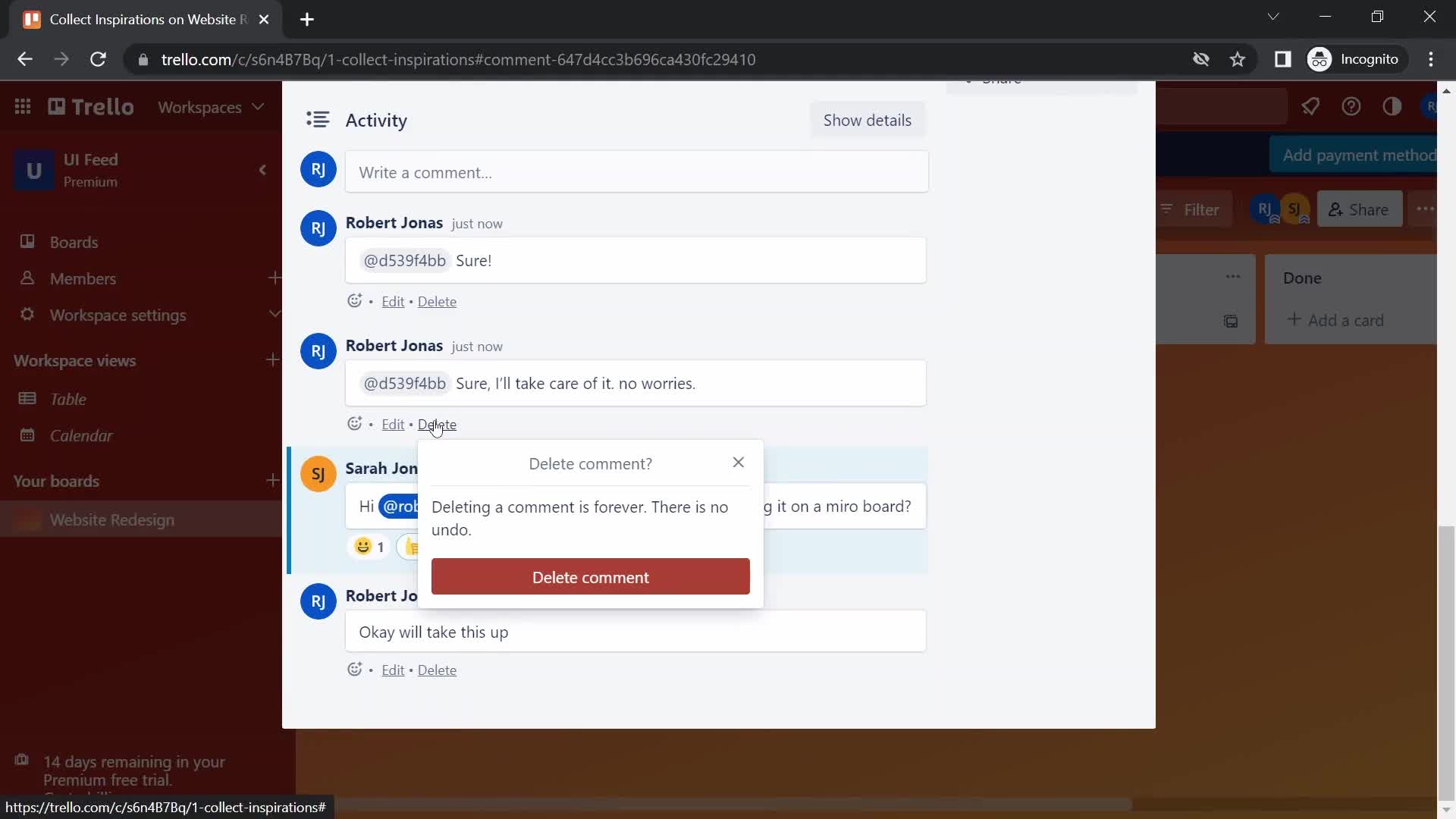
Task: Select the Website Redesign board
Action: 112,519
